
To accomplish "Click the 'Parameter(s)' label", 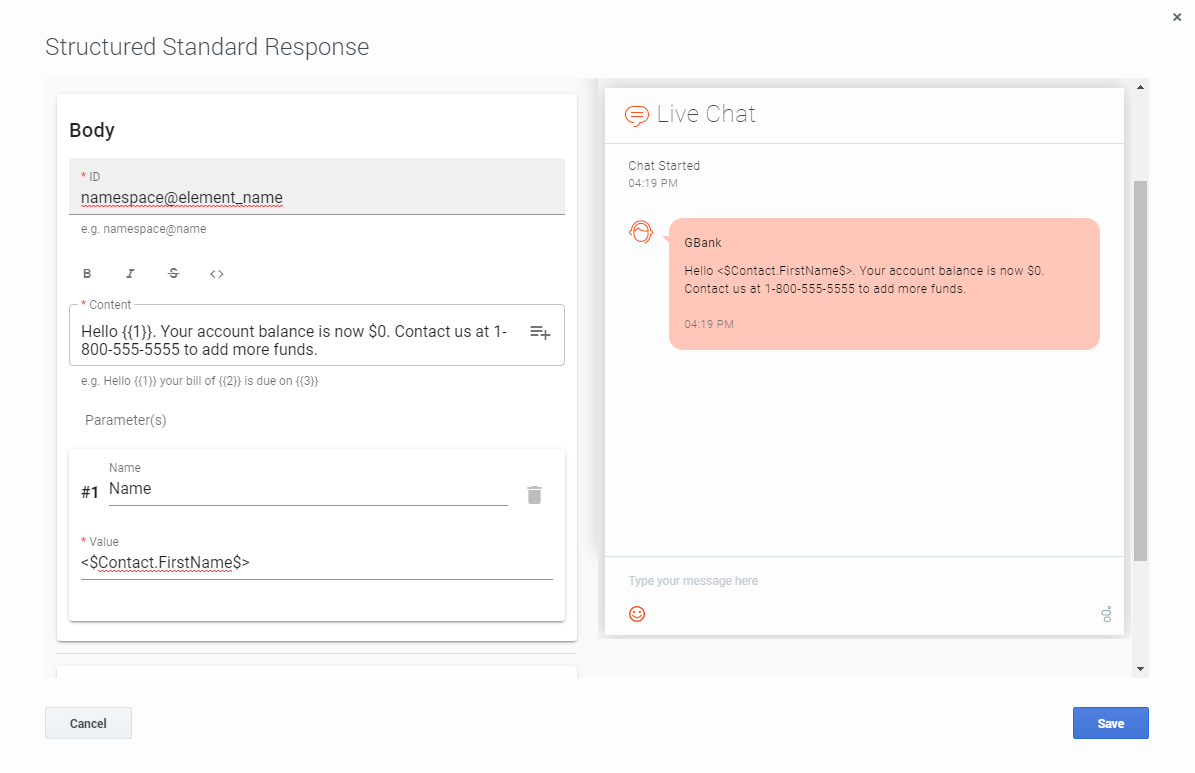I will [126, 420].
